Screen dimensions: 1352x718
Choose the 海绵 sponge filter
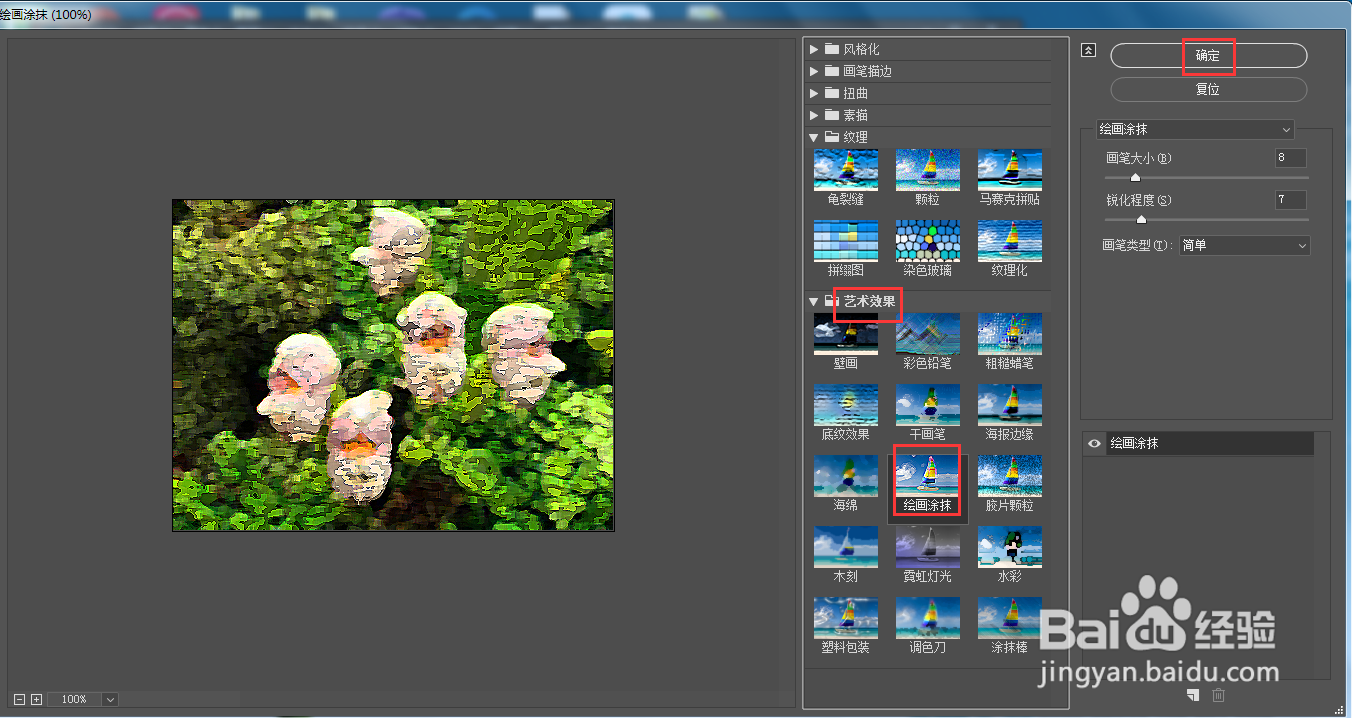(846, 476)
